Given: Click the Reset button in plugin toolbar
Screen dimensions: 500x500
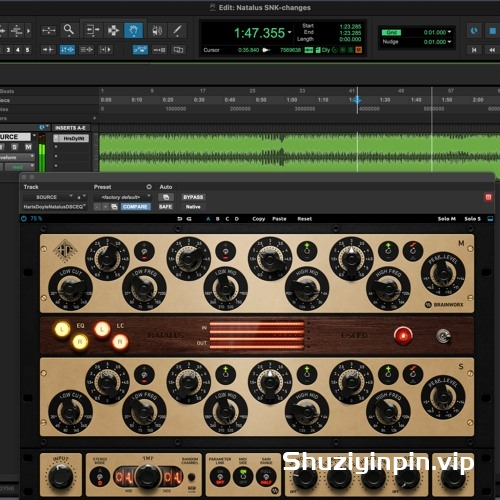Looking at the screenshot, I should [305, 219].
